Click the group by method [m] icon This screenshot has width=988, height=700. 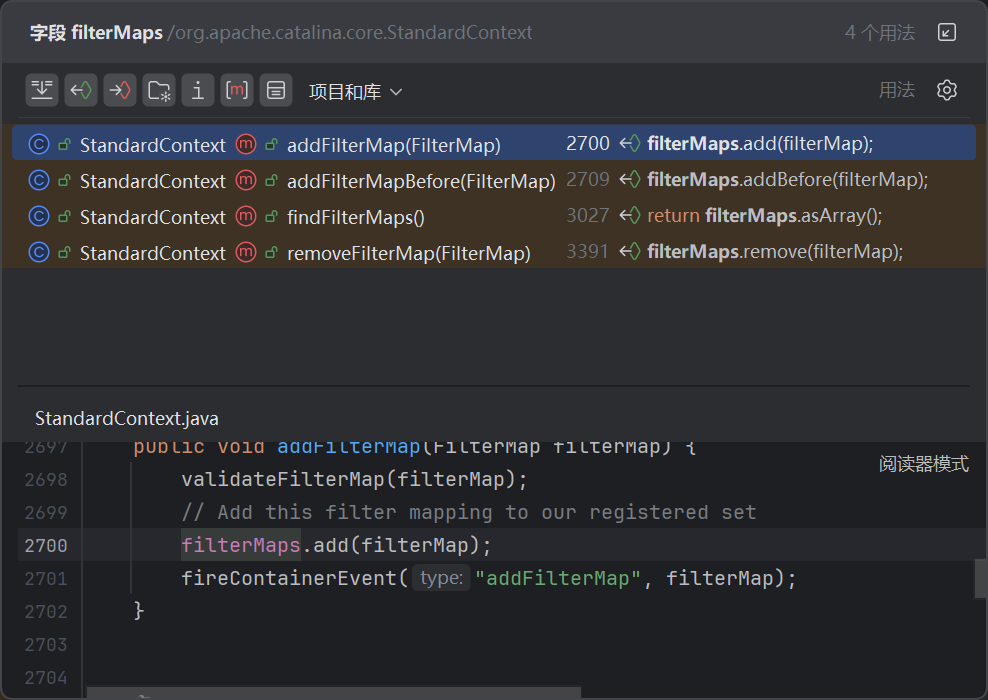tap(237, 90)
